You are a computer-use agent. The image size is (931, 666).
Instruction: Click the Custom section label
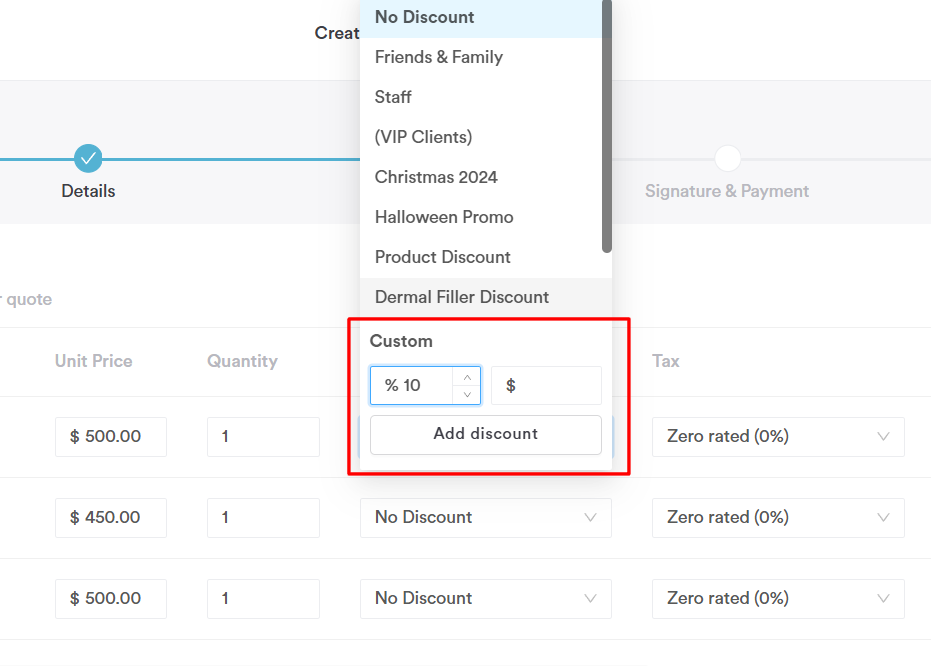[x=401, y=341]
